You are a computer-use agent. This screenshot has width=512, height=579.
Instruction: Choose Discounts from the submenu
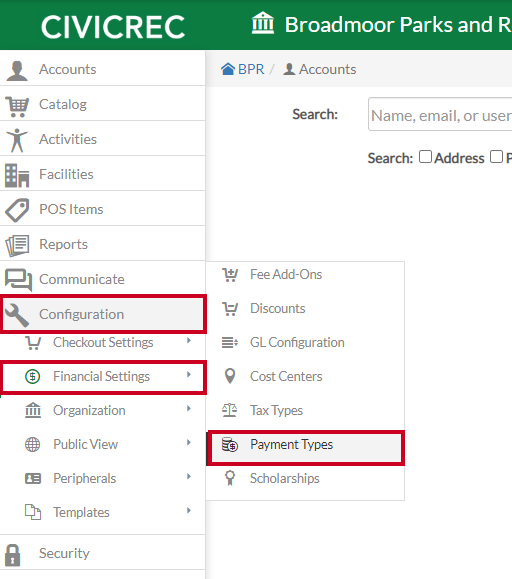point(305,309)
